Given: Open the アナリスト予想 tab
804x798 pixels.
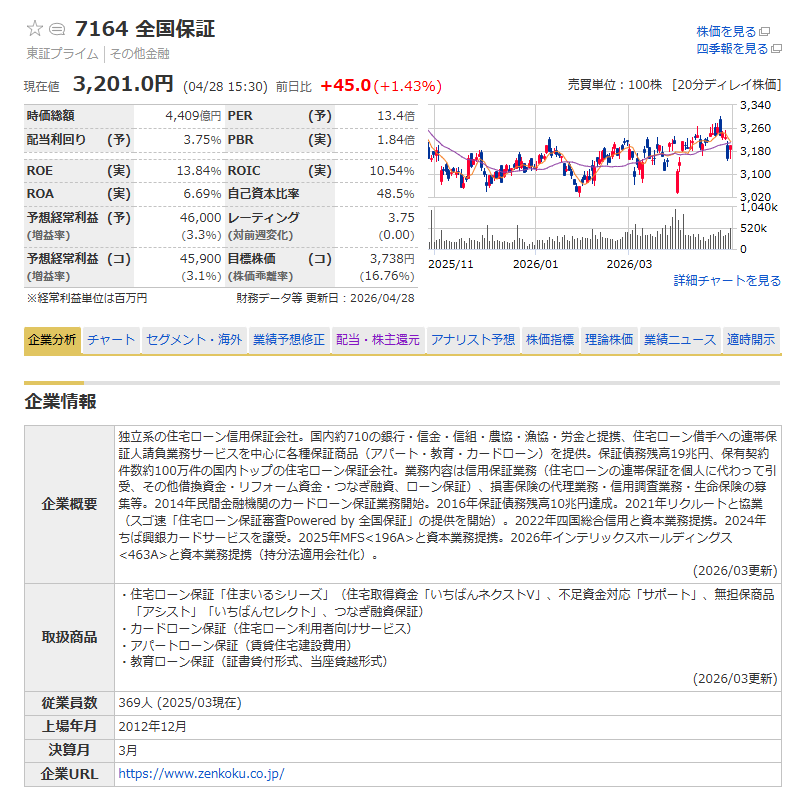Looking at the screenshot, I should [x=473, y=340].
